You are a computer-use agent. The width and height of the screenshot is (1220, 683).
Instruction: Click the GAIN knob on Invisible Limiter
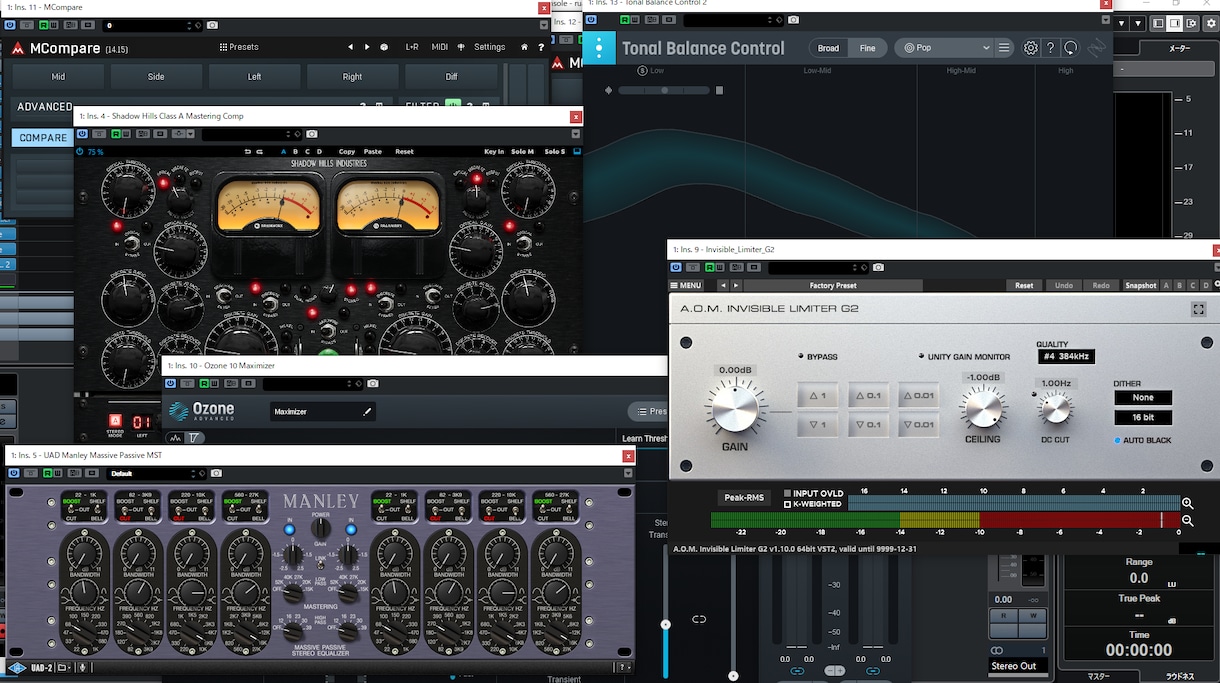(x=734, y=407)
